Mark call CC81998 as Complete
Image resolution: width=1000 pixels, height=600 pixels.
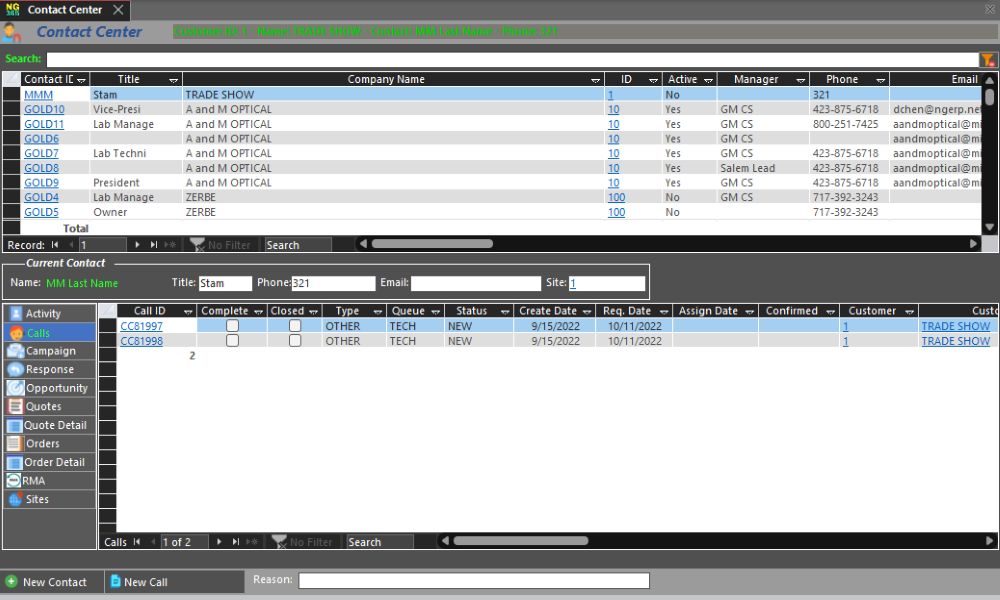(x=232, y=341)
